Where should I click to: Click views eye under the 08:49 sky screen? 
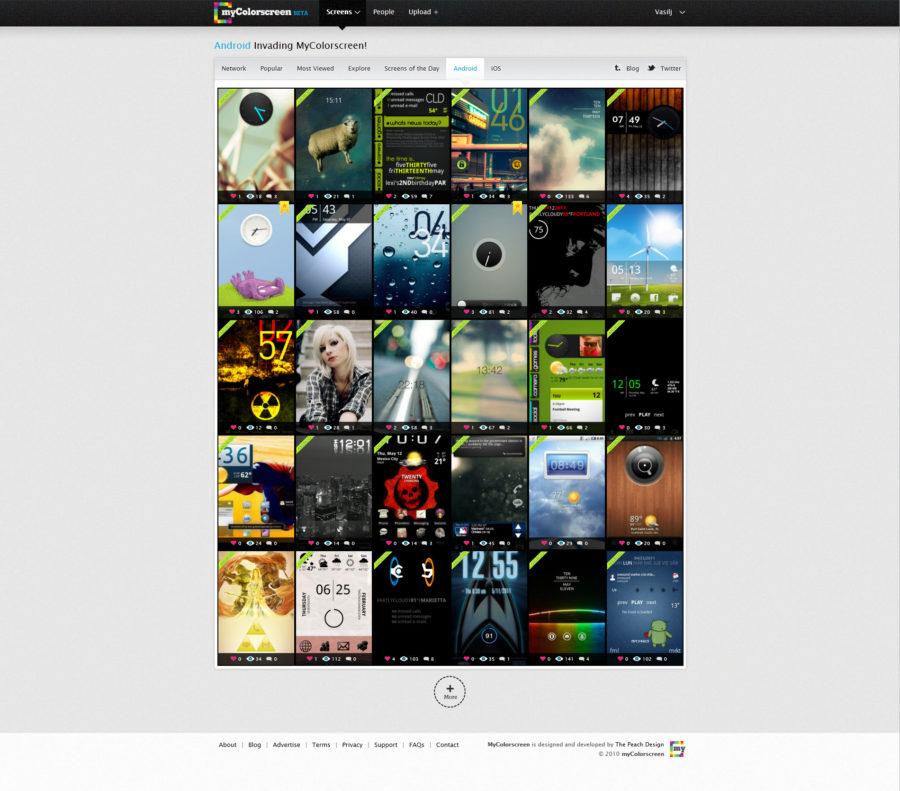(560, 543)
